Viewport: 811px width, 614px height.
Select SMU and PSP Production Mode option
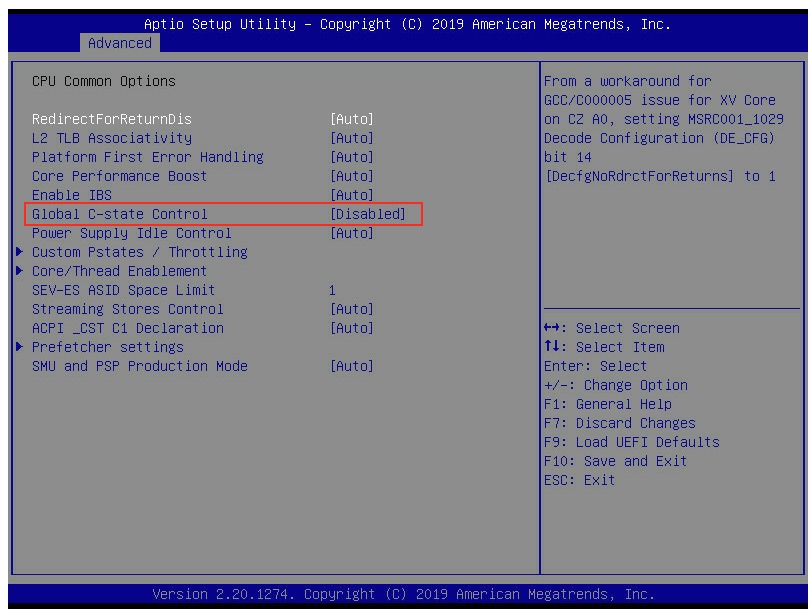pyautogui.click(x=140, y=366)
